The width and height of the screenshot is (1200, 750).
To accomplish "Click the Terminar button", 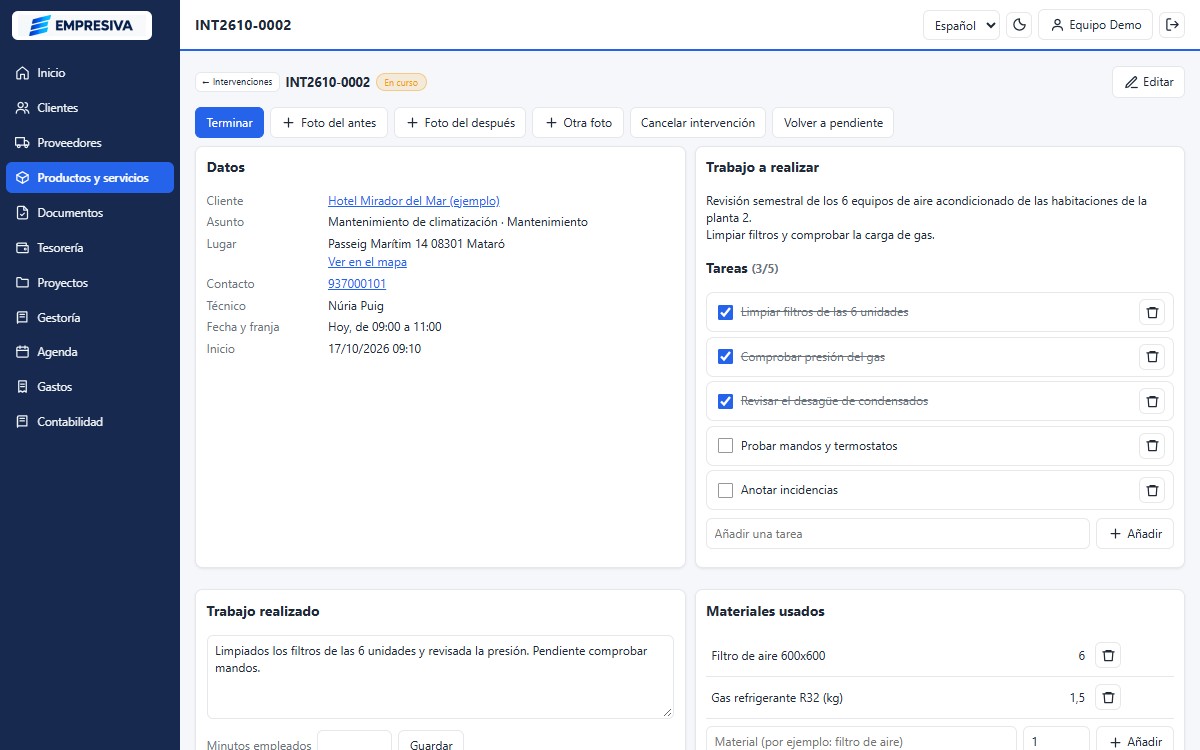I will pos(229,123).
